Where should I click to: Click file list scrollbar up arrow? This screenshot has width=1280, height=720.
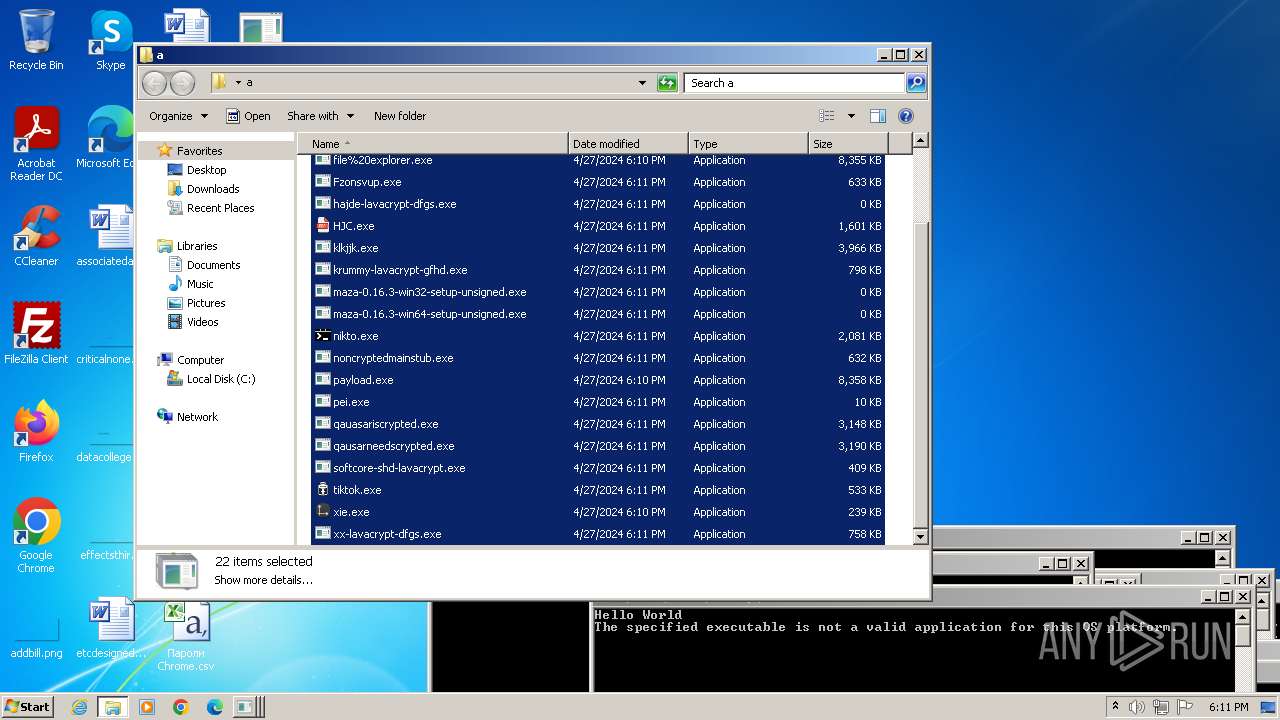(x=921, y=142)
